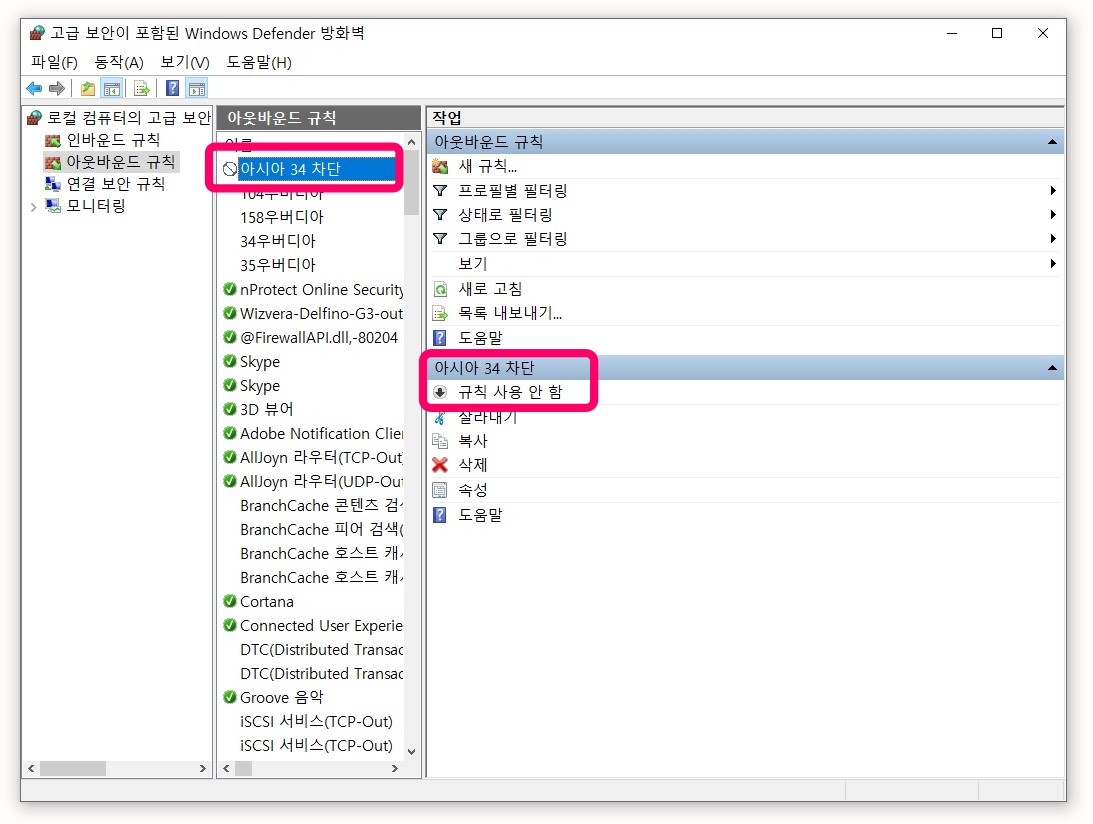The height and width of the screenshot is (824, 1093).
Task: Select @FirewallAPI.dll,-80204 rule
Action: [x=319, y=337]
